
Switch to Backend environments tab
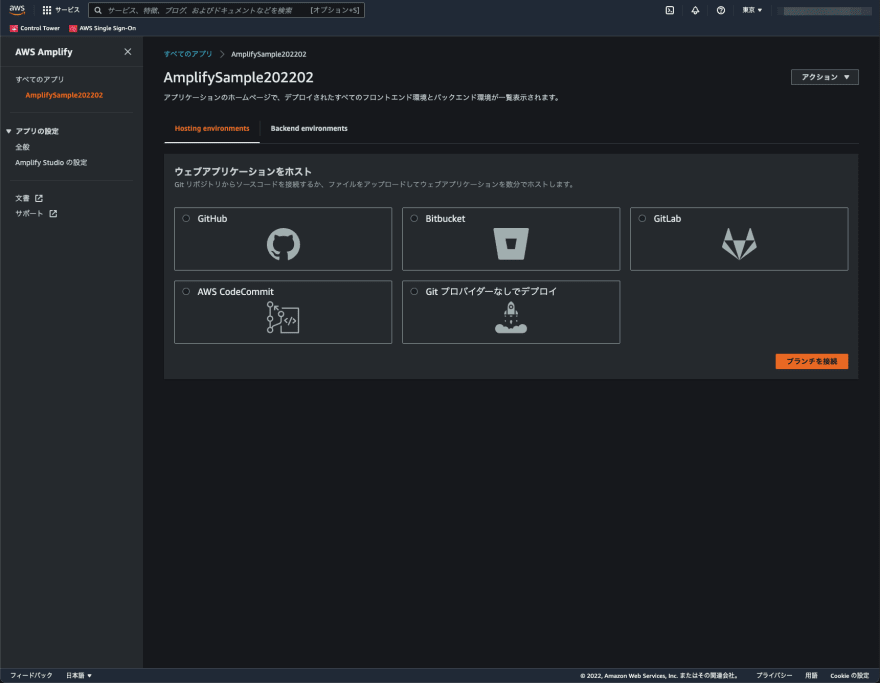(x=309, y=129)
